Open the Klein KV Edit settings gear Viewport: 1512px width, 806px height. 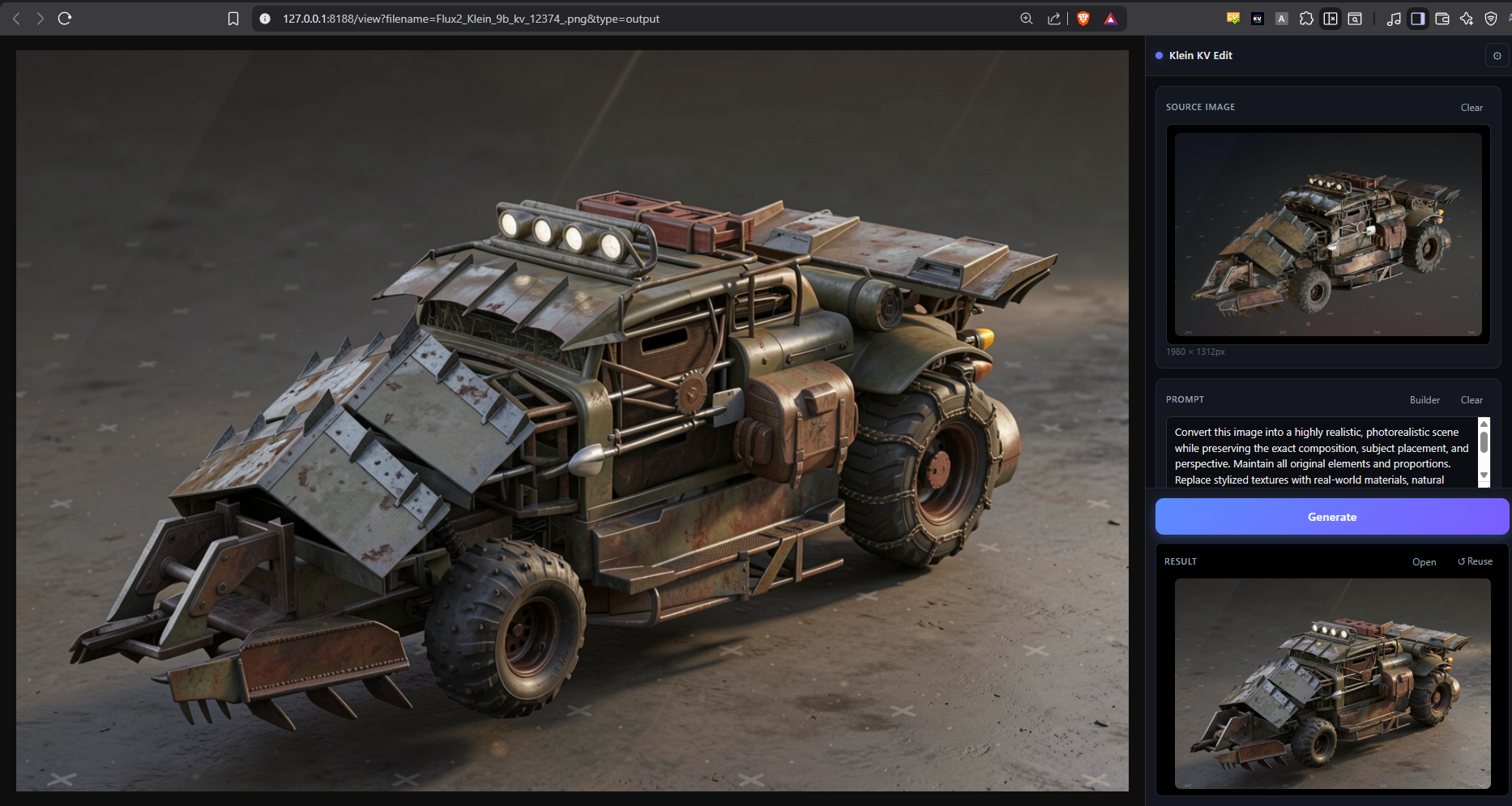point(1497,56)
